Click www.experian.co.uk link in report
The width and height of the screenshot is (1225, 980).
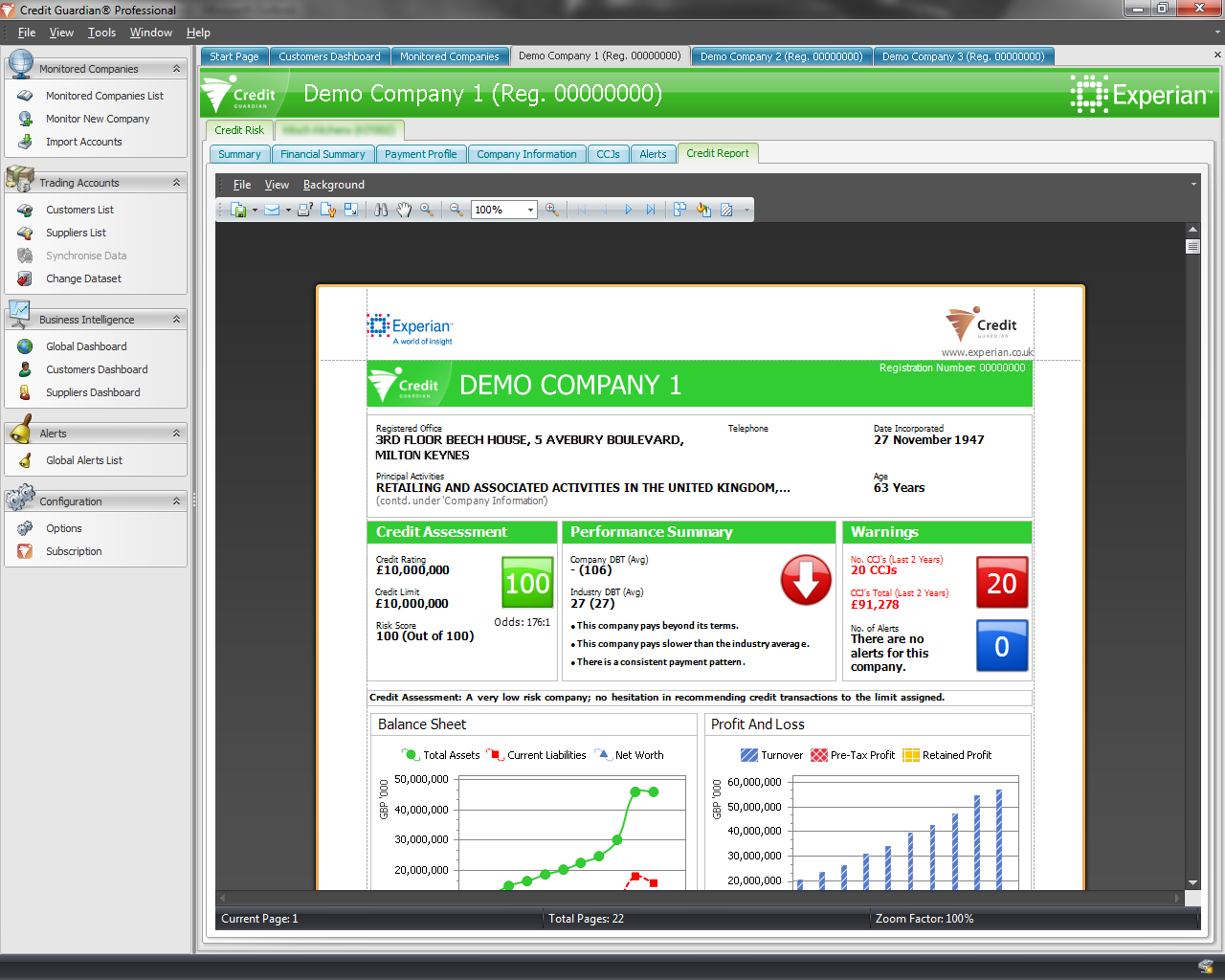pyautogui.click(x=988, y=352)
